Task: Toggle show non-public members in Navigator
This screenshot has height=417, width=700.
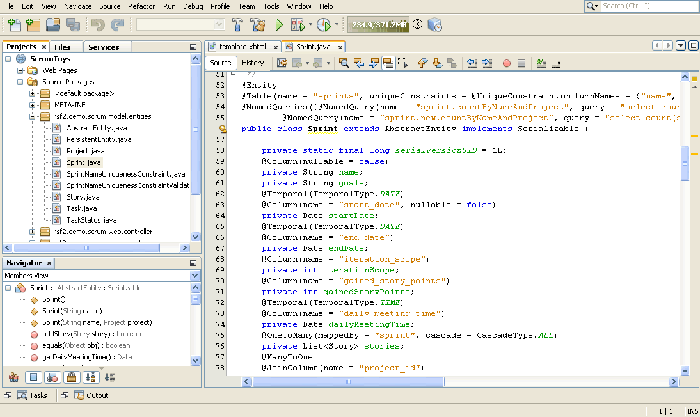Action: point(71,378)
